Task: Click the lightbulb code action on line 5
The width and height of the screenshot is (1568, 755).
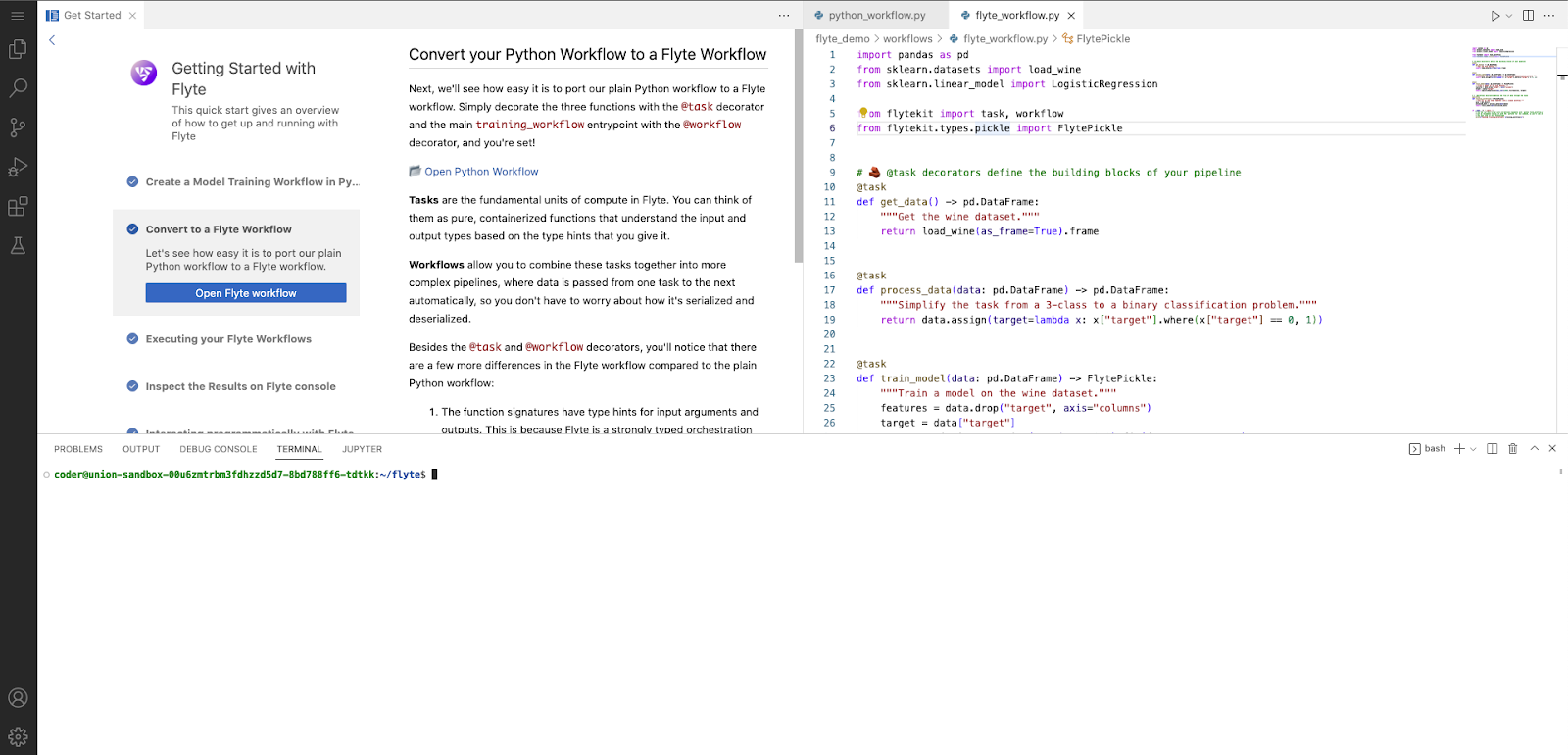Action: pyautogui.click(x=862, y=113)
